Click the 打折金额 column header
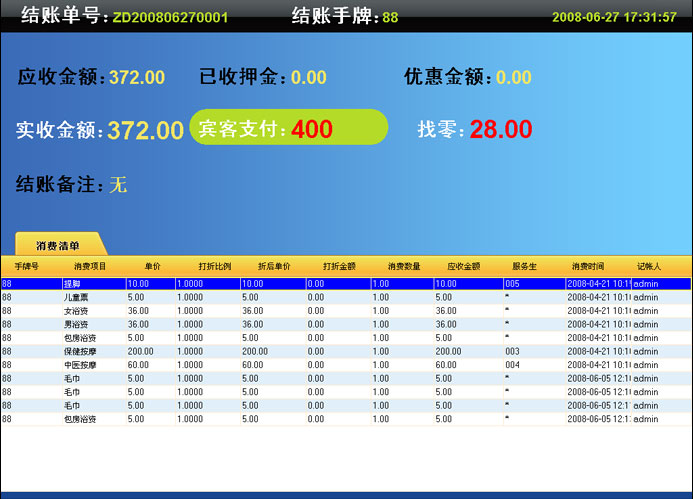693x499 pixels. click(339, 267)
